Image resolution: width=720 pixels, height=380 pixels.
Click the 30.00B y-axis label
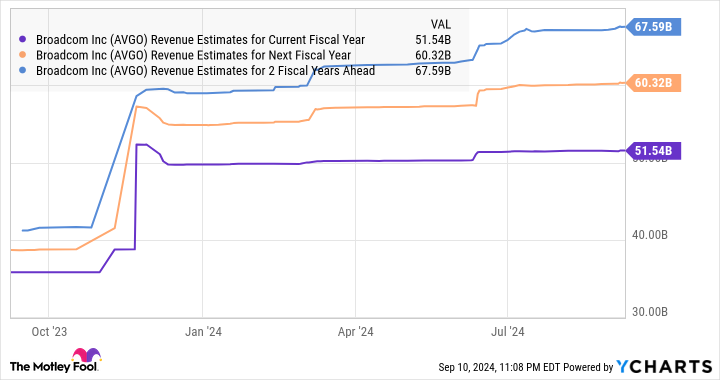click(650, 312)
